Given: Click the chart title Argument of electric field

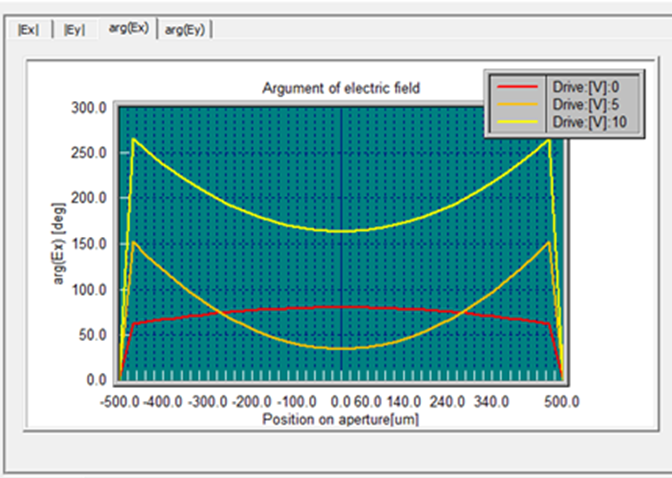Looking at the screenshot, I should 341,88.
